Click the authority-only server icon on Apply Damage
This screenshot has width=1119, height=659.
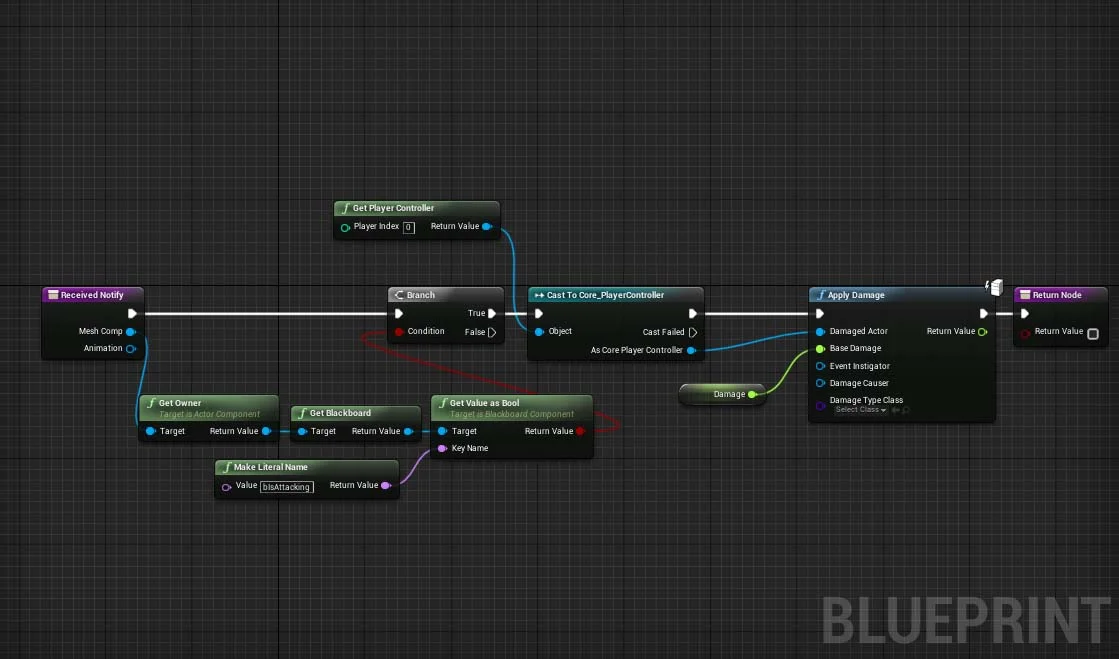[x=994, y=287]
